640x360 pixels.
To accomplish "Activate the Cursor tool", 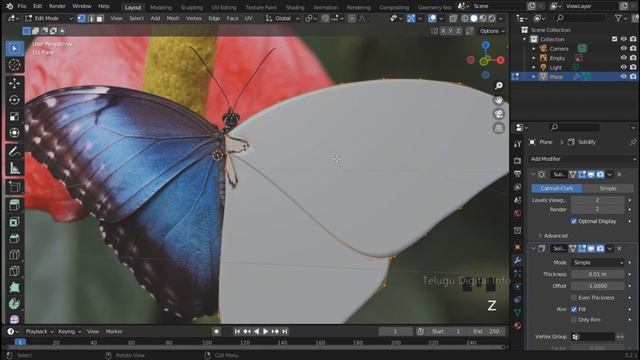I will click(15, 64).
